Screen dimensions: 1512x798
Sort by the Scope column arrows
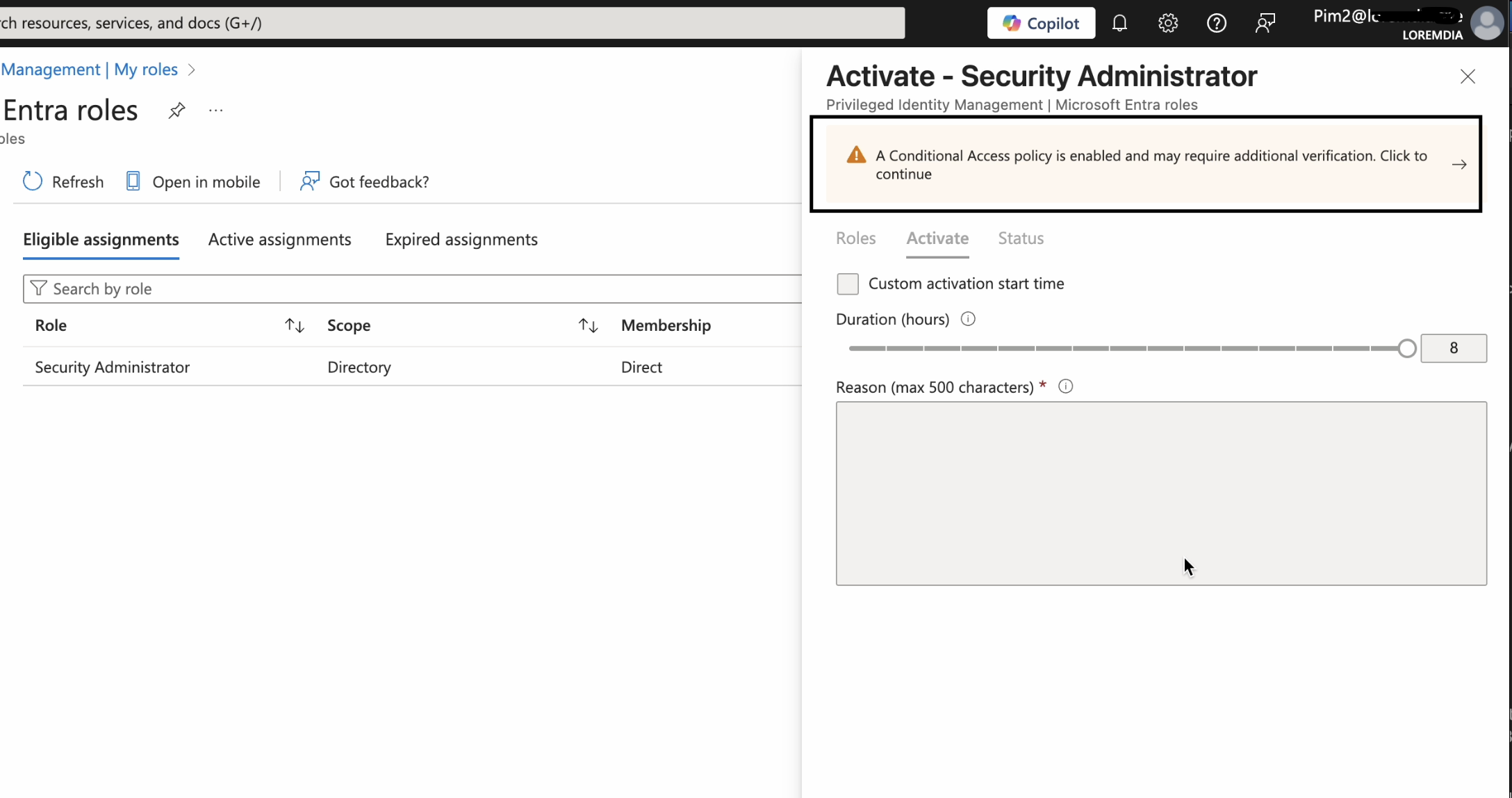pyautogui.click(x=589, y=325)
